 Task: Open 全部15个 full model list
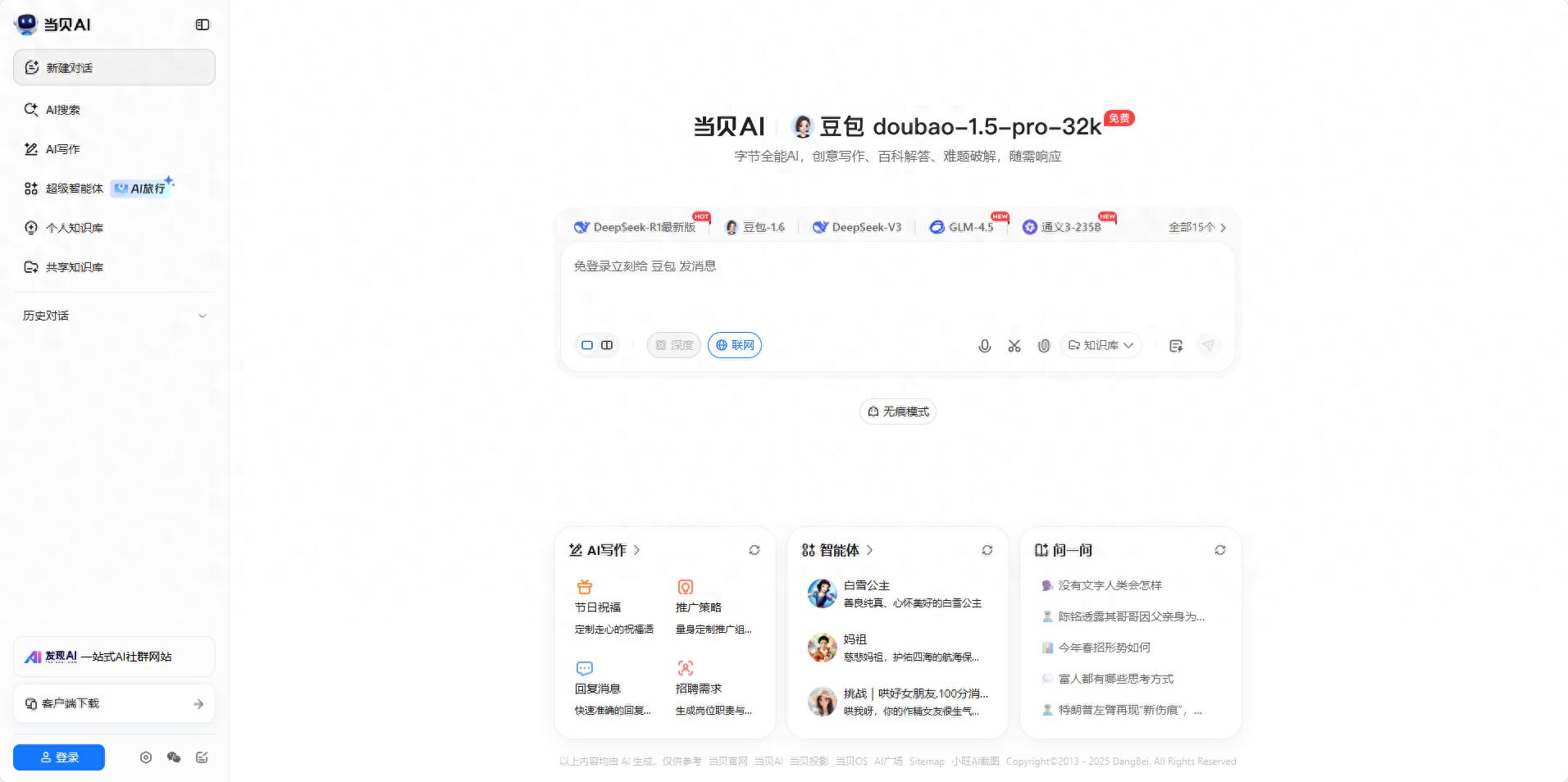pyautogui.click(x=1195, y=227)
